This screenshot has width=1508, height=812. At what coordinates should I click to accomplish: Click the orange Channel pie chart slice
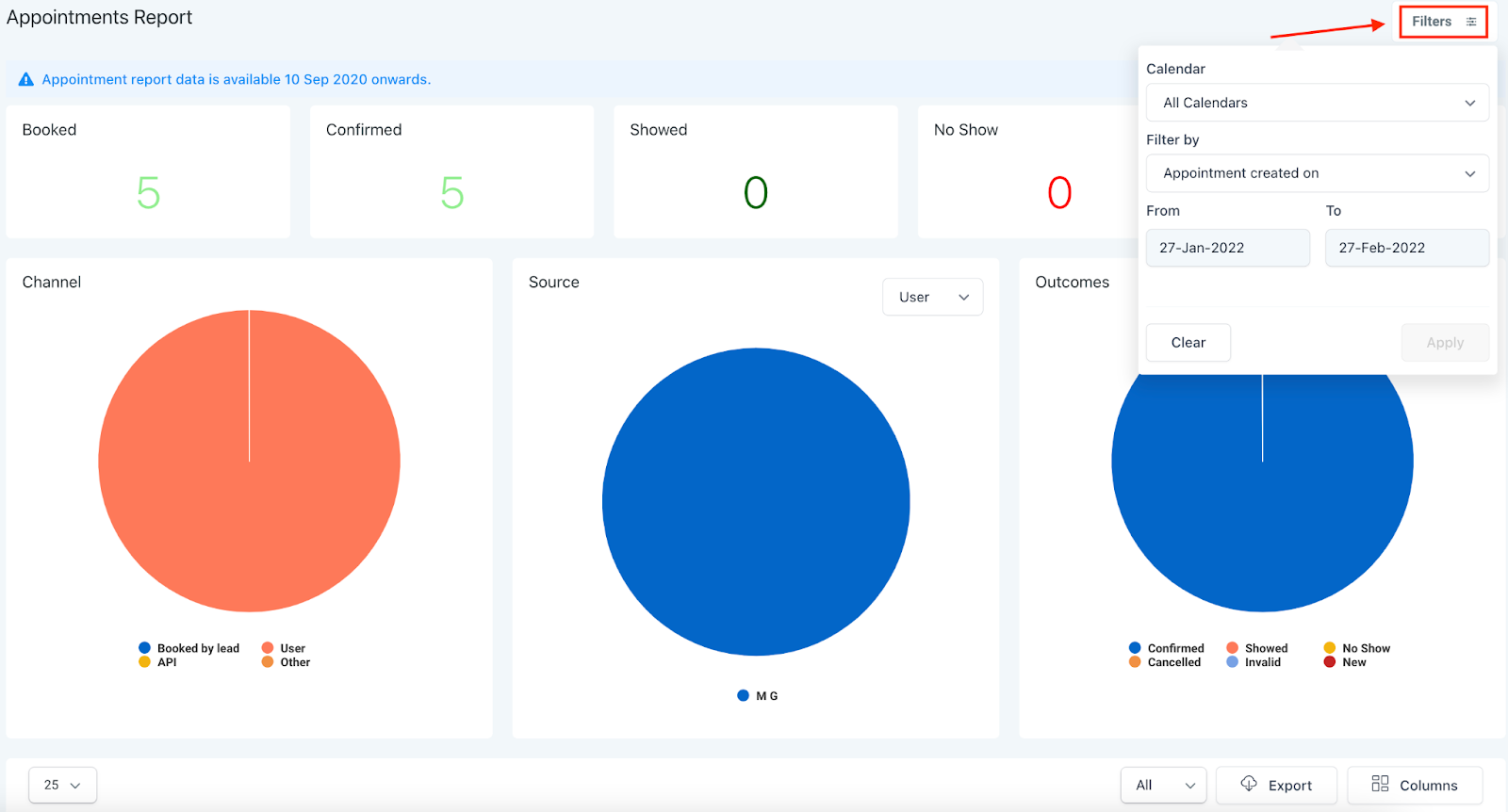click(249, 490)
